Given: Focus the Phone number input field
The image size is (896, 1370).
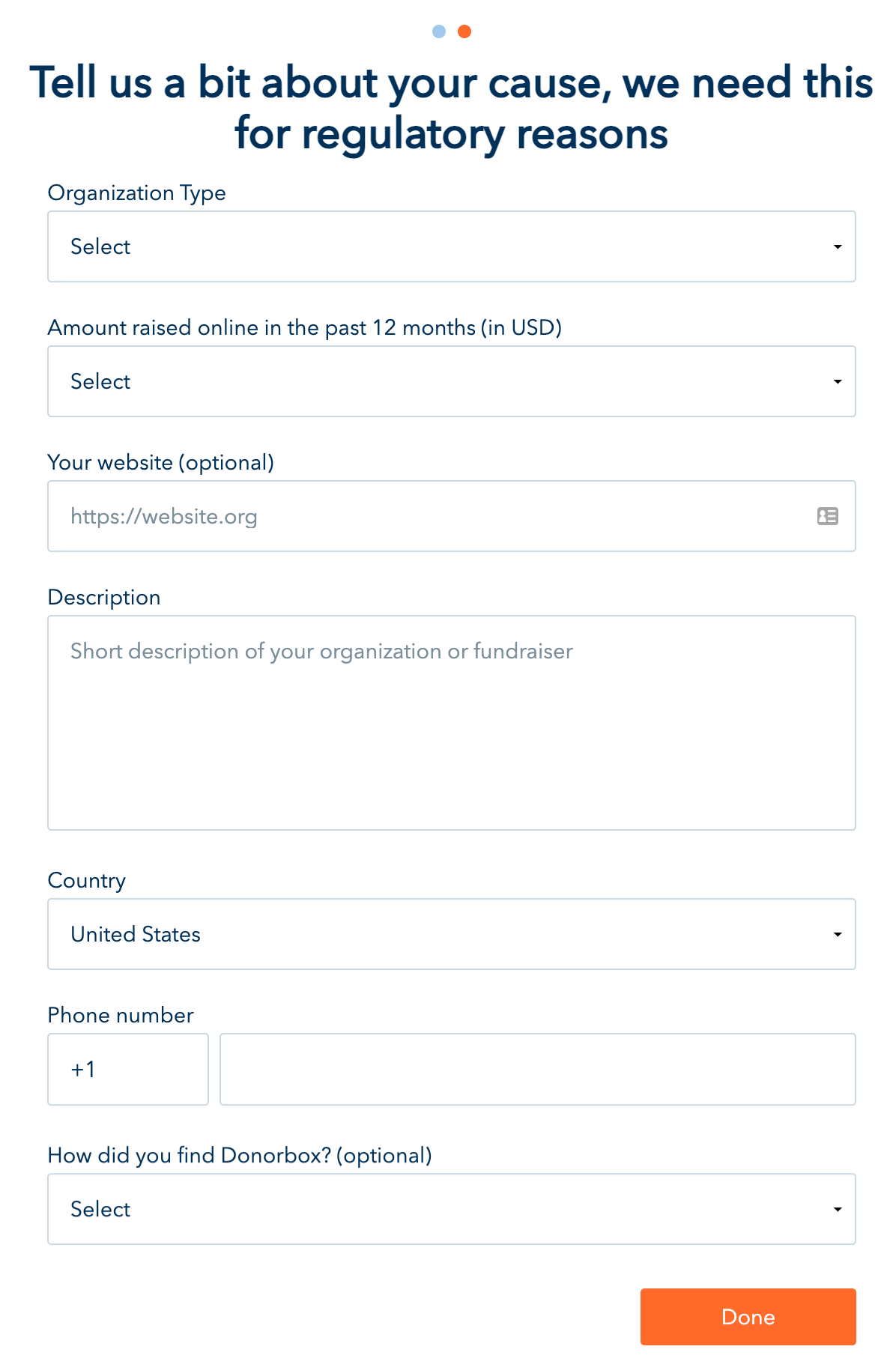Looking at the screenshot, I should (x=537, y=1069).
